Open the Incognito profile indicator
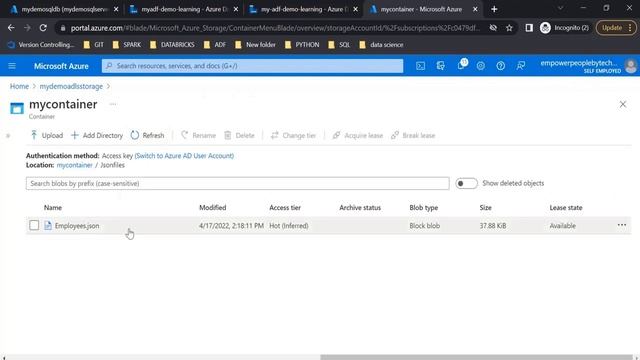Screen dimensions: 640x360 click(564, 28)
